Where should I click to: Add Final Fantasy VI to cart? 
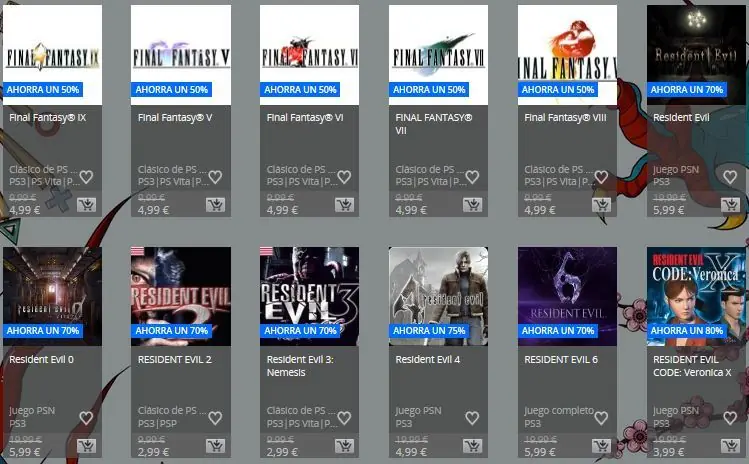pyautogui.click(x=344, y=205)
